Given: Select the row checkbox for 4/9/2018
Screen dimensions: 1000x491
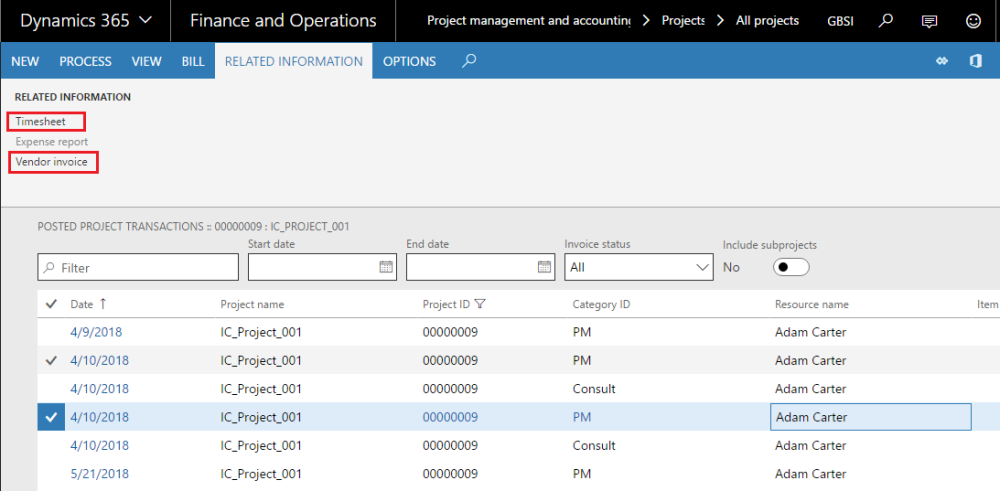Looking at the screenshot, I should tap(52, 332).
